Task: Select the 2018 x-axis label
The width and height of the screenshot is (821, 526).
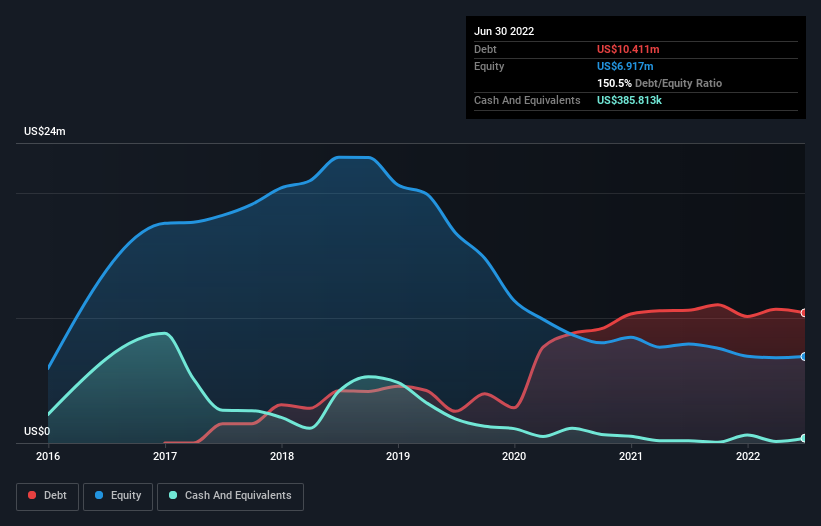Action: pyautogui.click(x=282, y=456)
